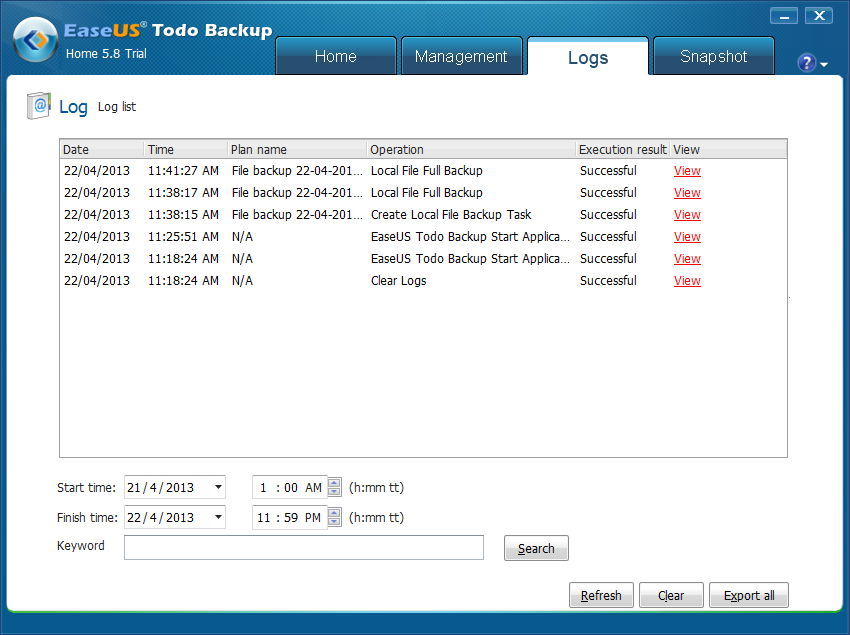Increase the Start time hour spinner
The height and width of the screenshot is (635, 850).
click(334, 482)
